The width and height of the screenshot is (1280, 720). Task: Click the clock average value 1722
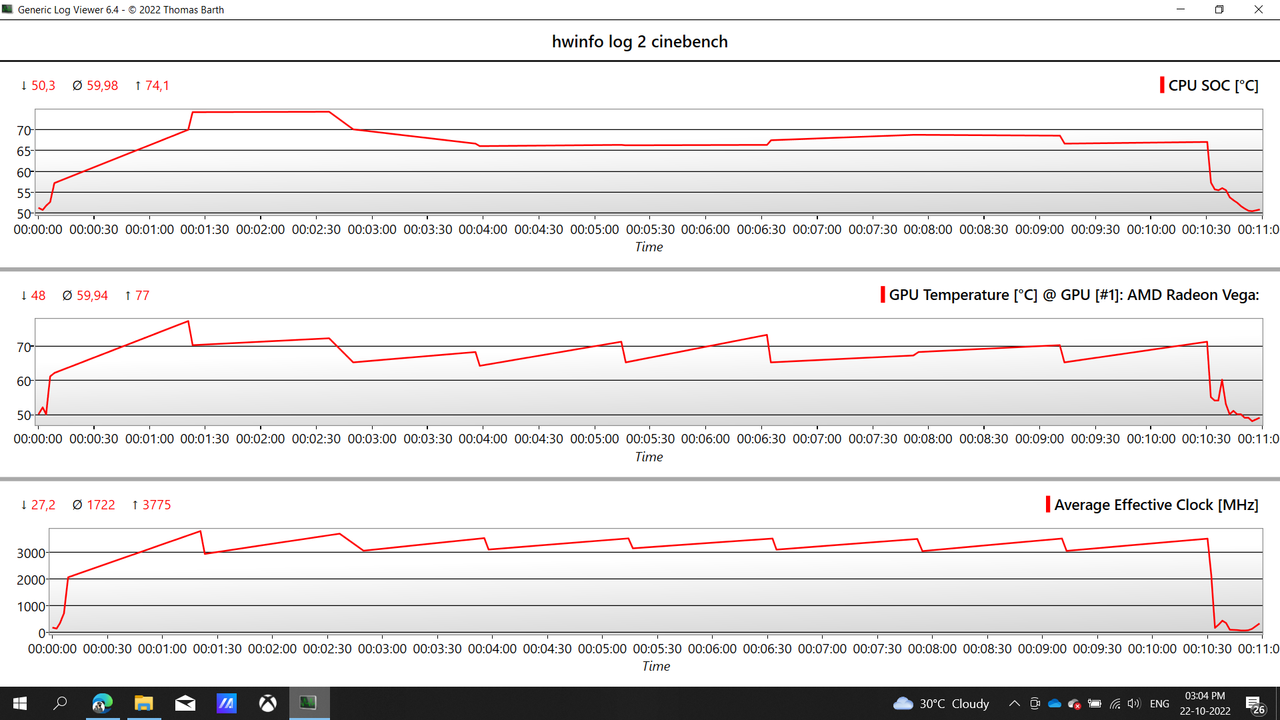pyautogui.click(x=101, y=505)
